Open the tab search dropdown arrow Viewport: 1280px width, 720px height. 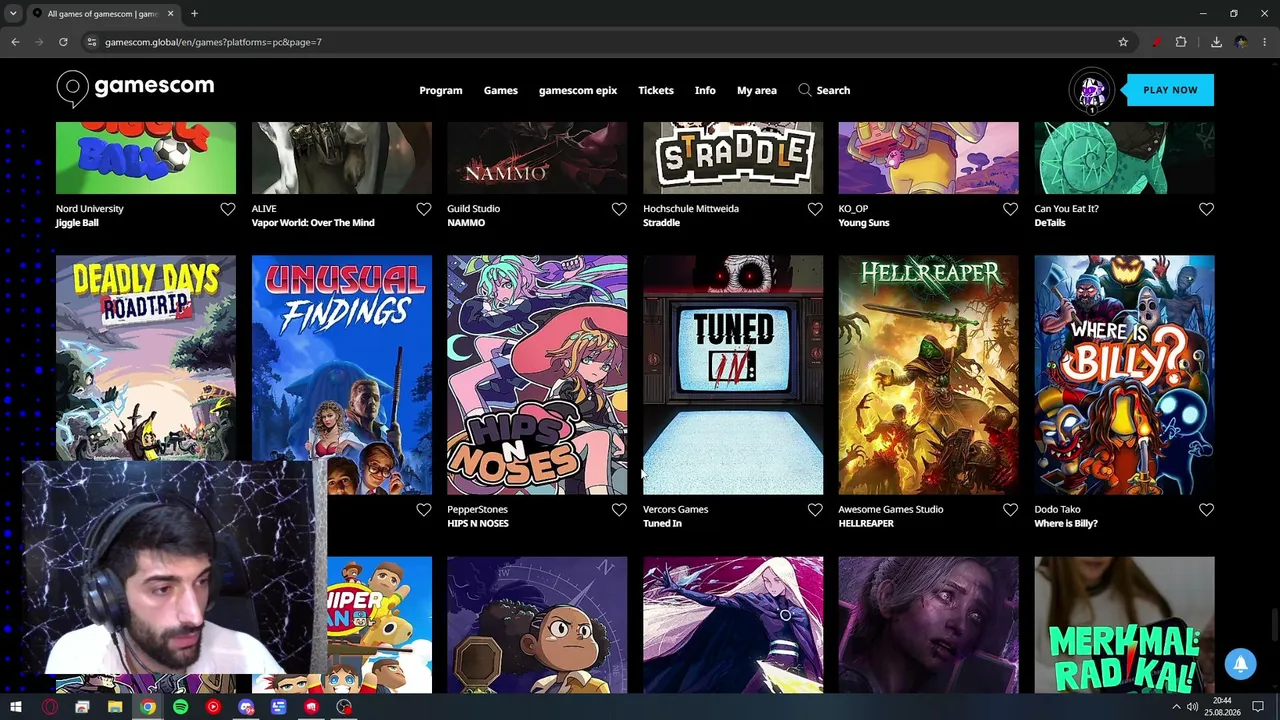pos(13,14)
